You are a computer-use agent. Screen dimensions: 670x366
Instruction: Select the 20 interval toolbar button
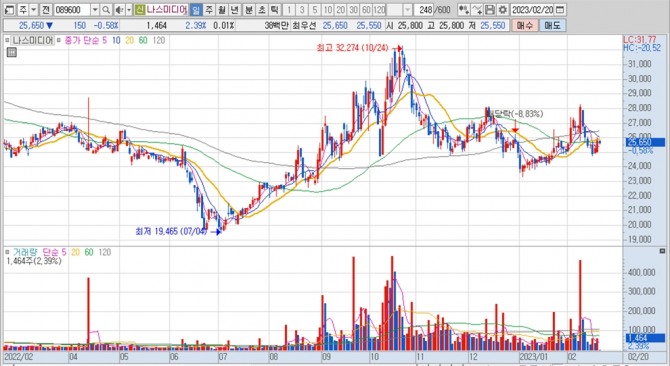[x=341, y=9]
